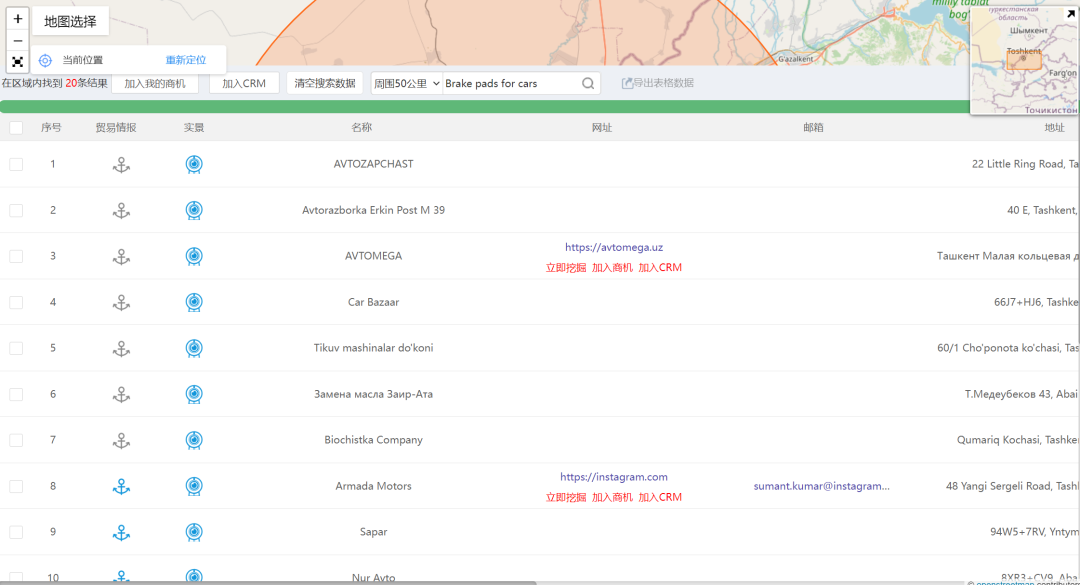This screenshot has height=585, width=1080.
Task: Click the search magnifier icon
Action: [x=588, y=83]
